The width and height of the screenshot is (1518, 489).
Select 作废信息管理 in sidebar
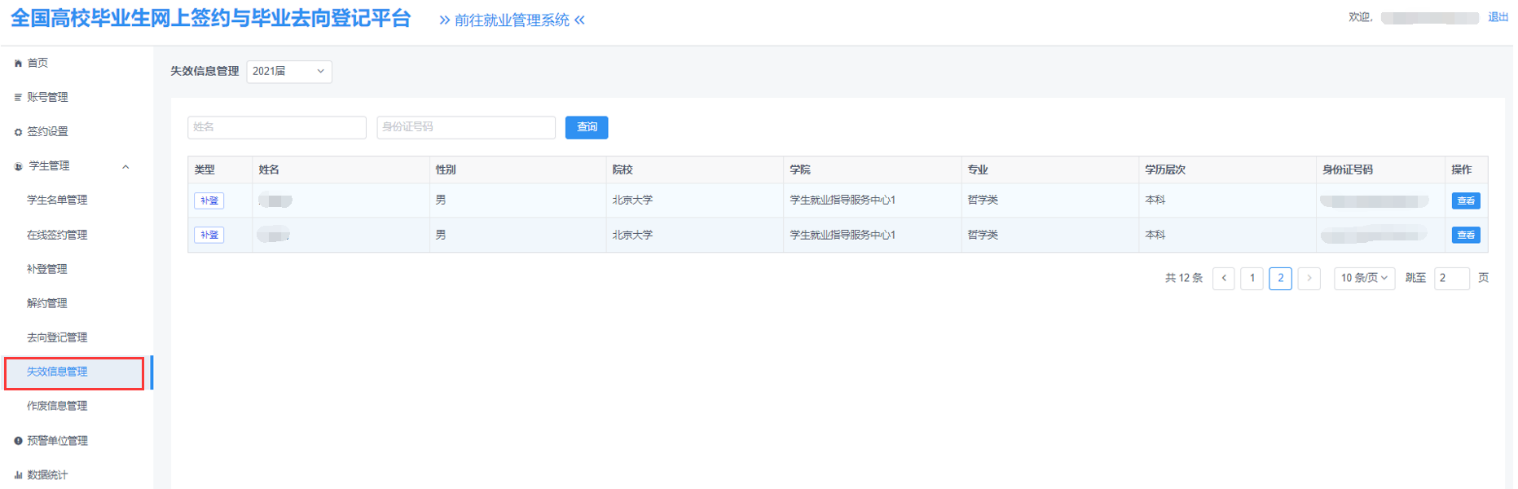point(57,406)
